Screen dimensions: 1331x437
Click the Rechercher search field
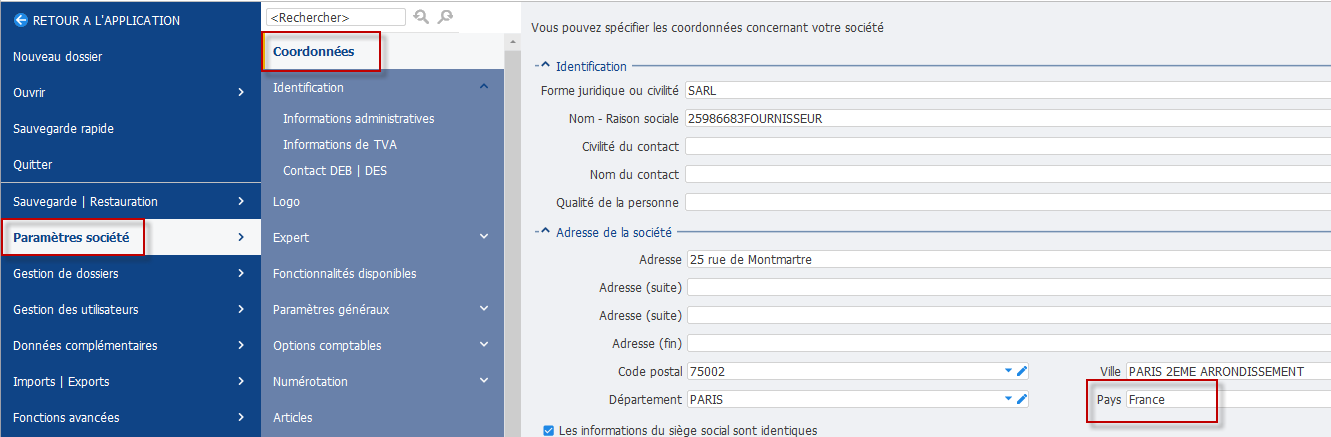(336, 17)
